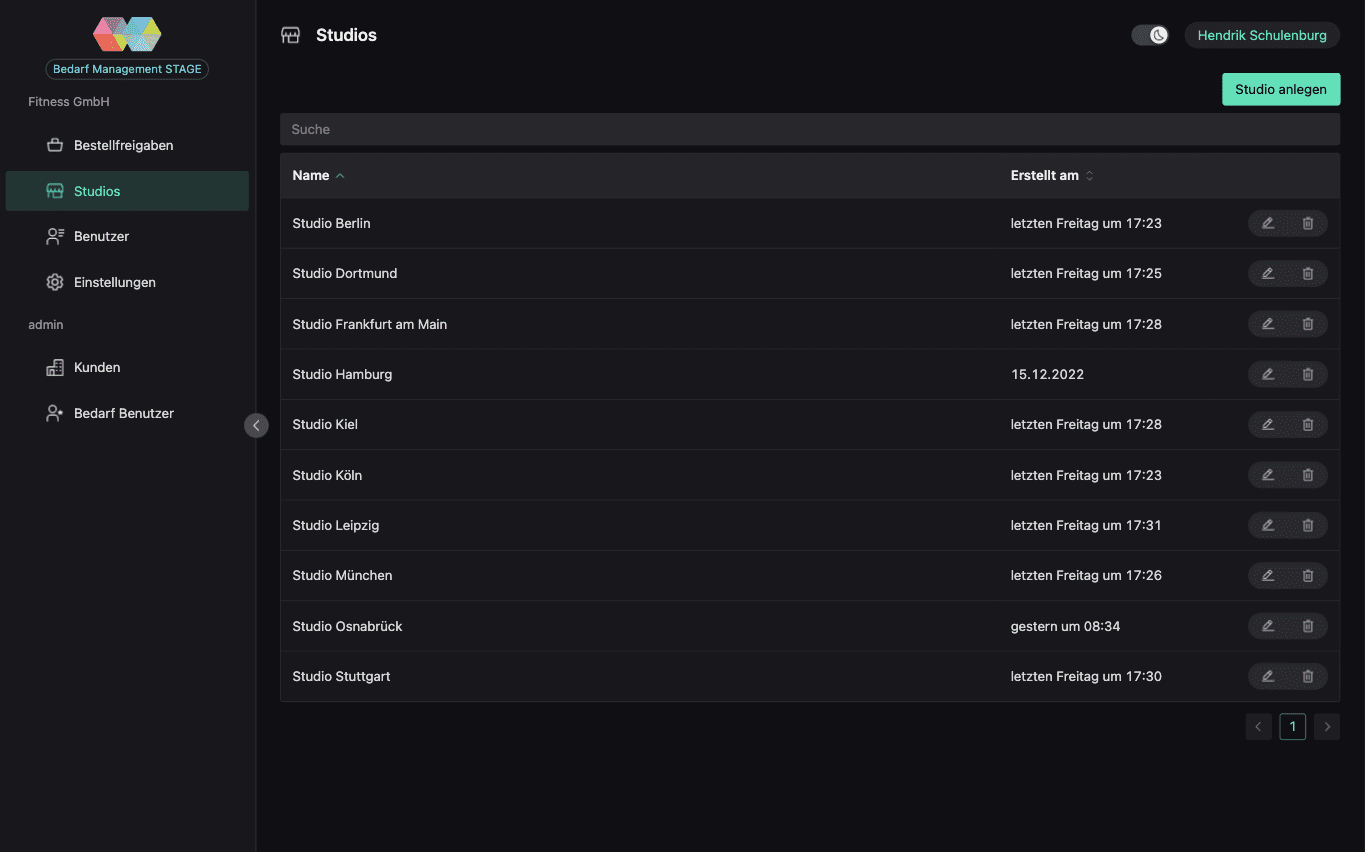Click the Bedarf Management logo
The height and width of the screenshot is (852, 1365).
pyautogui.click(x=127, y=34)
